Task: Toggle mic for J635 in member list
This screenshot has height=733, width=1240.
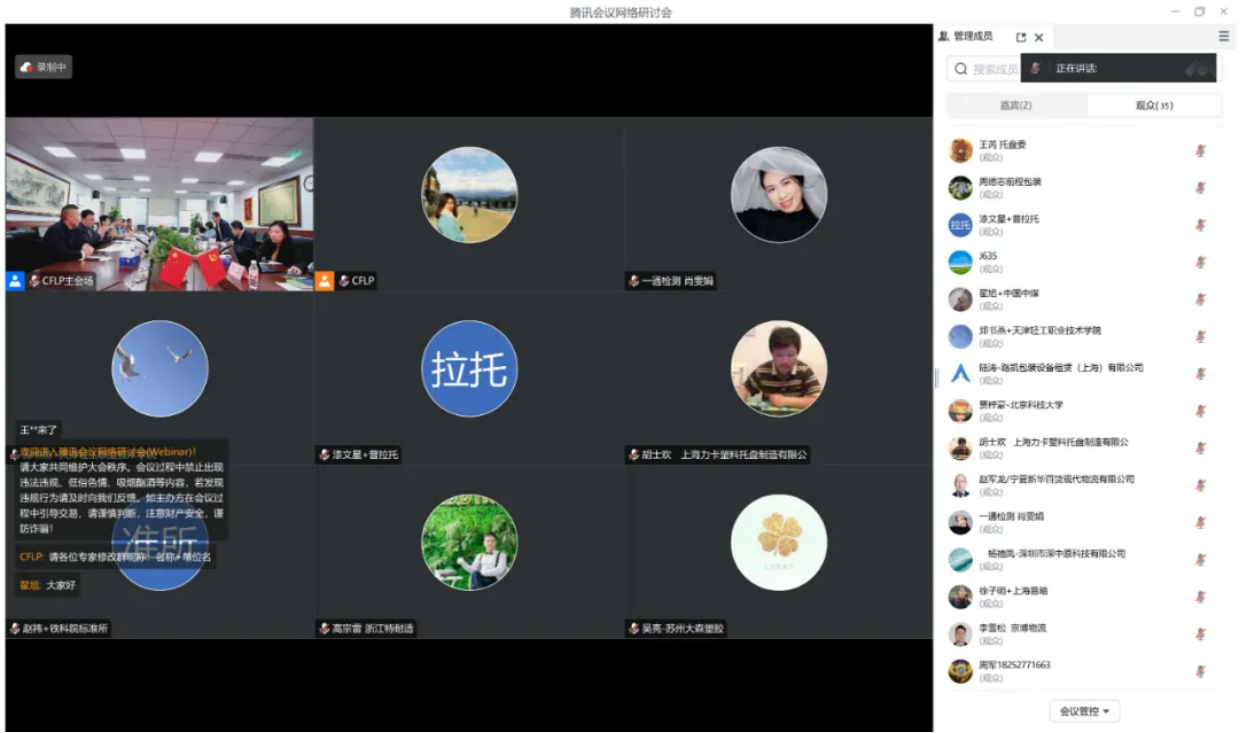Action: pos(1200,262)
